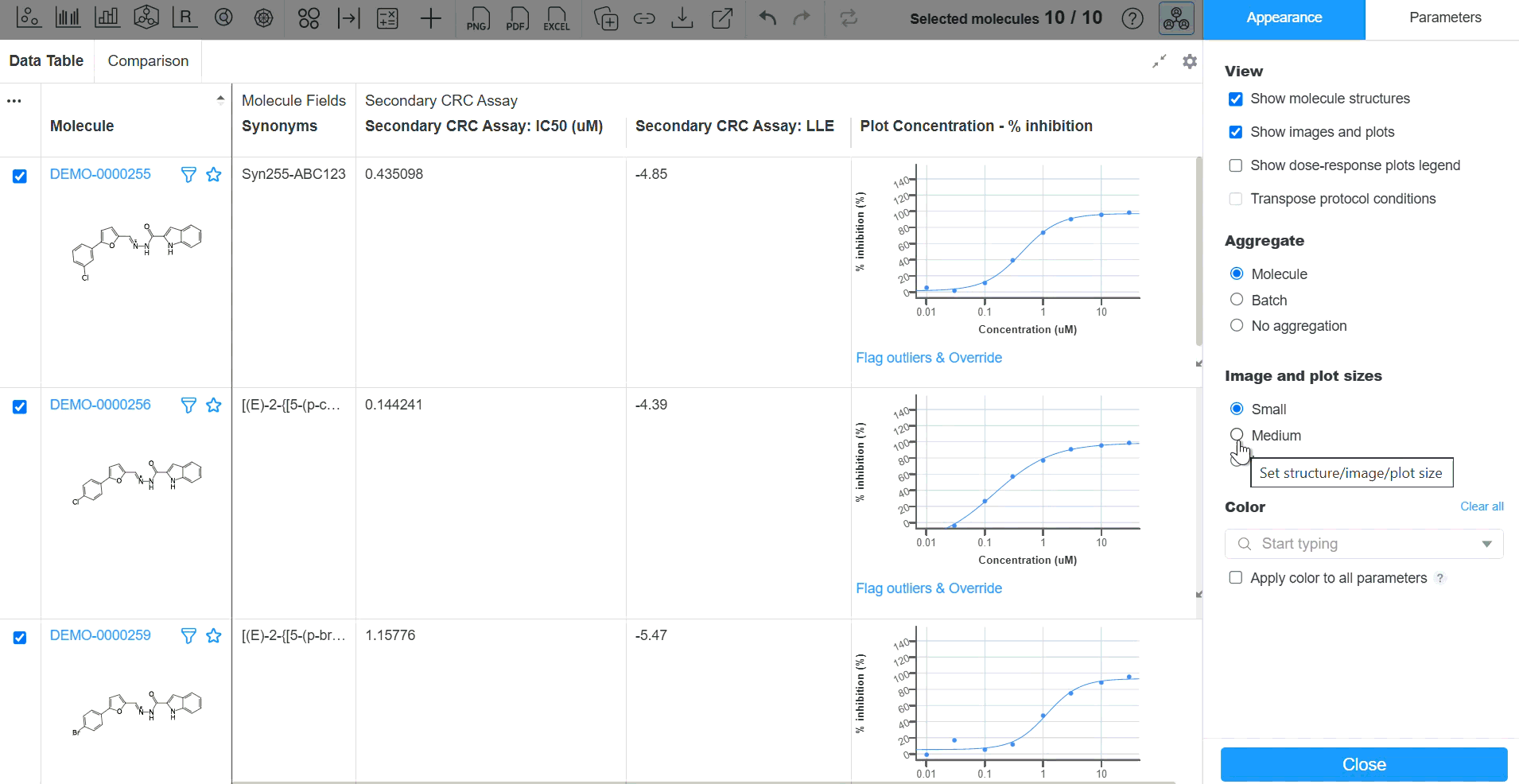
Task: Export the table as PNG
Action: pos(478,18)
